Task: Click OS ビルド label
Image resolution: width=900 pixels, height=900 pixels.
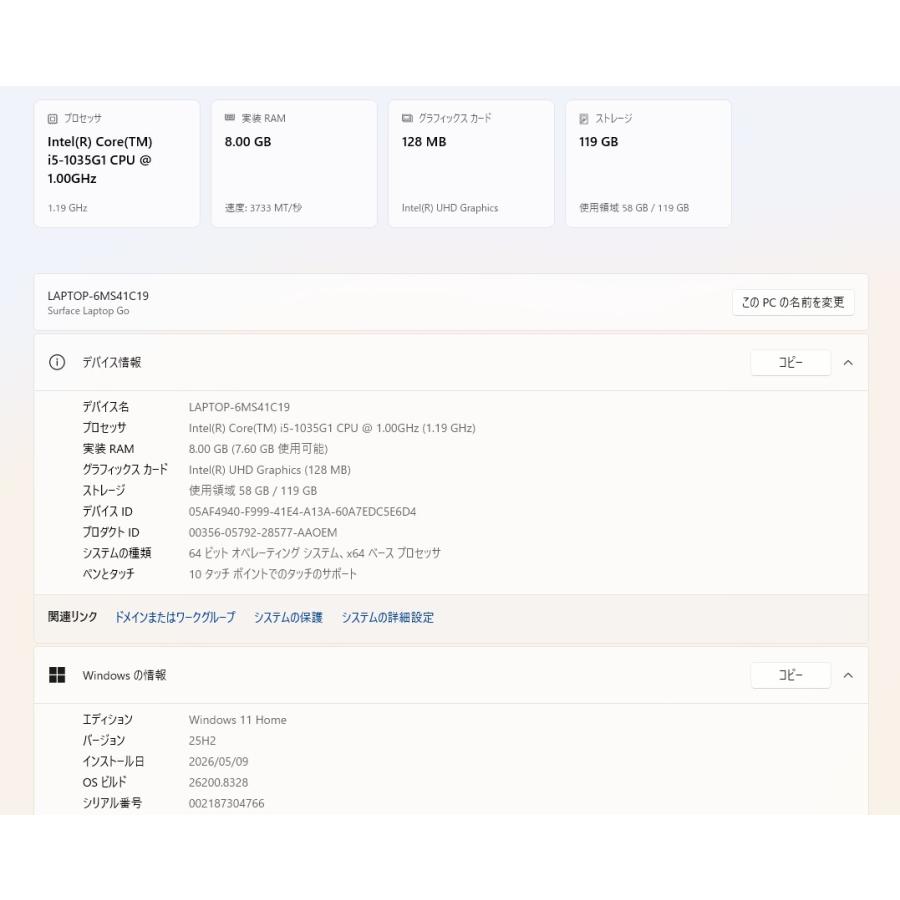Action: click(x=104, y=782)
